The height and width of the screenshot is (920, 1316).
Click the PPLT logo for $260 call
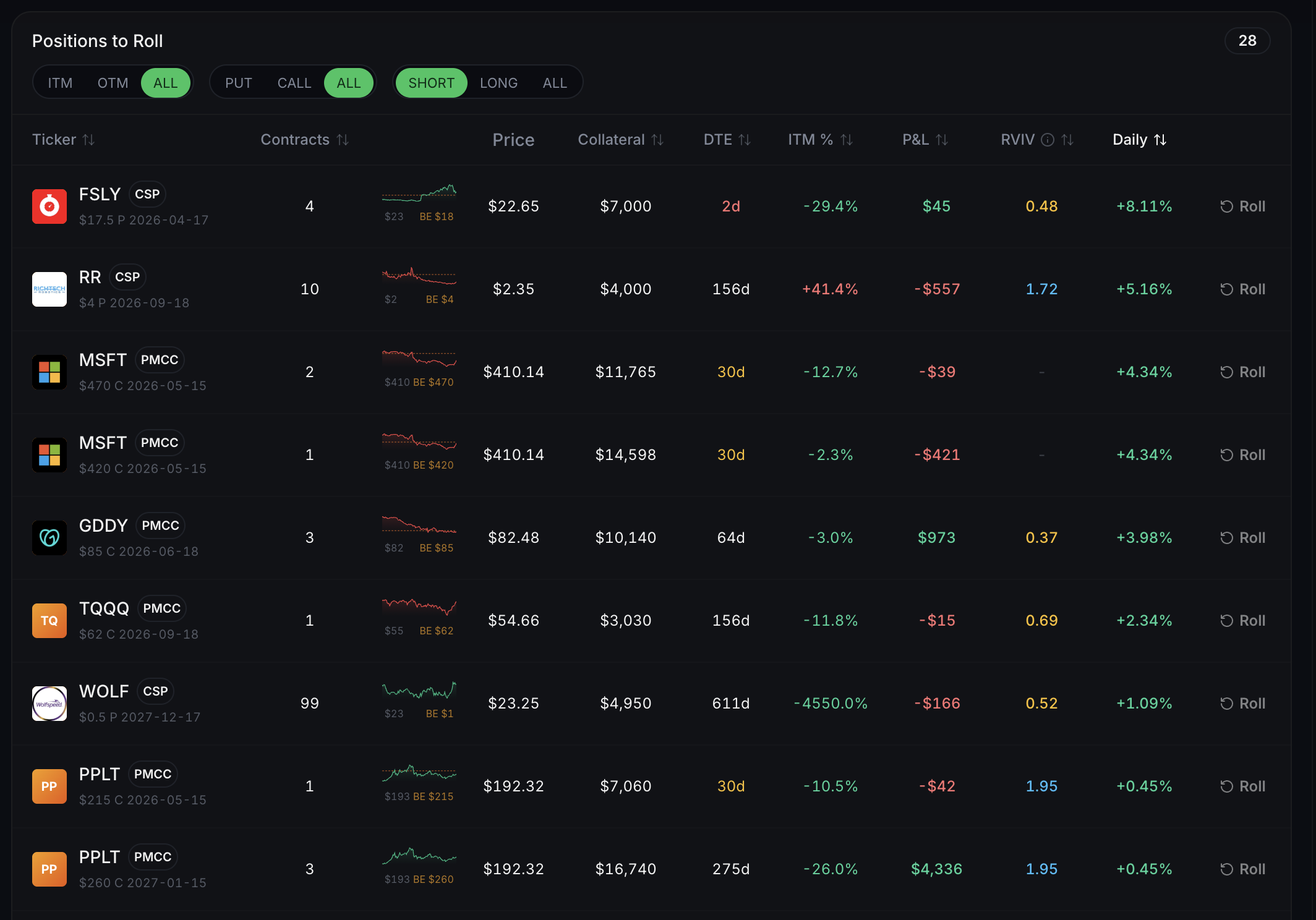point(49,869)
